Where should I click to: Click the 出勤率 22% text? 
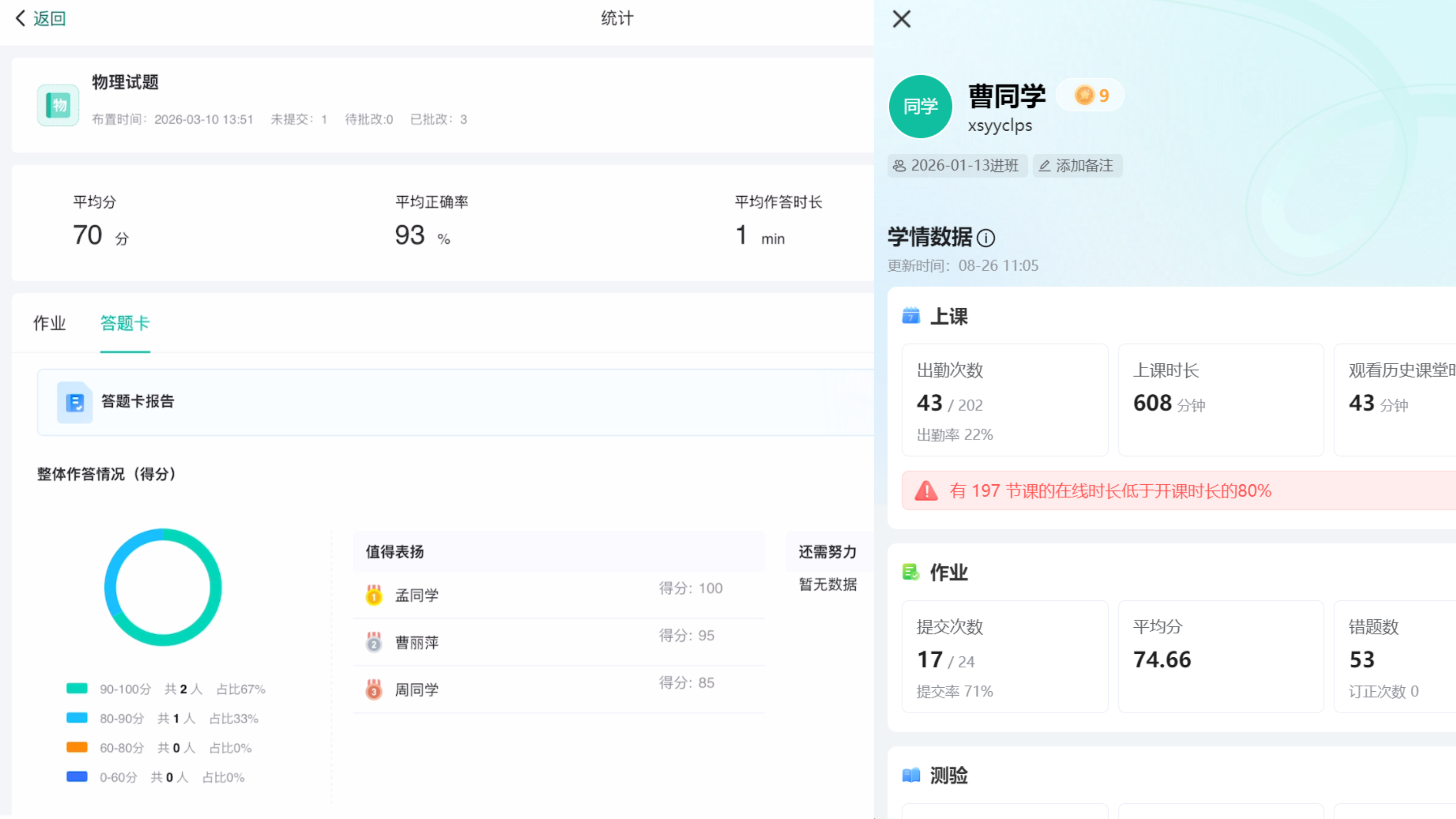click(x=955, y=435)
